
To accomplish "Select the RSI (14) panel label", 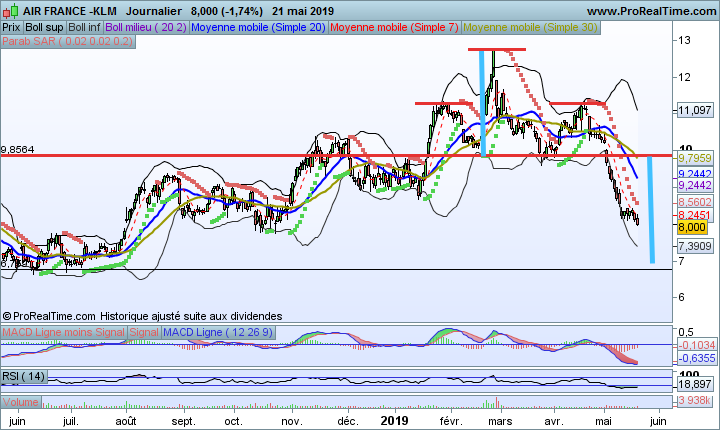I will tap(24, 376).
